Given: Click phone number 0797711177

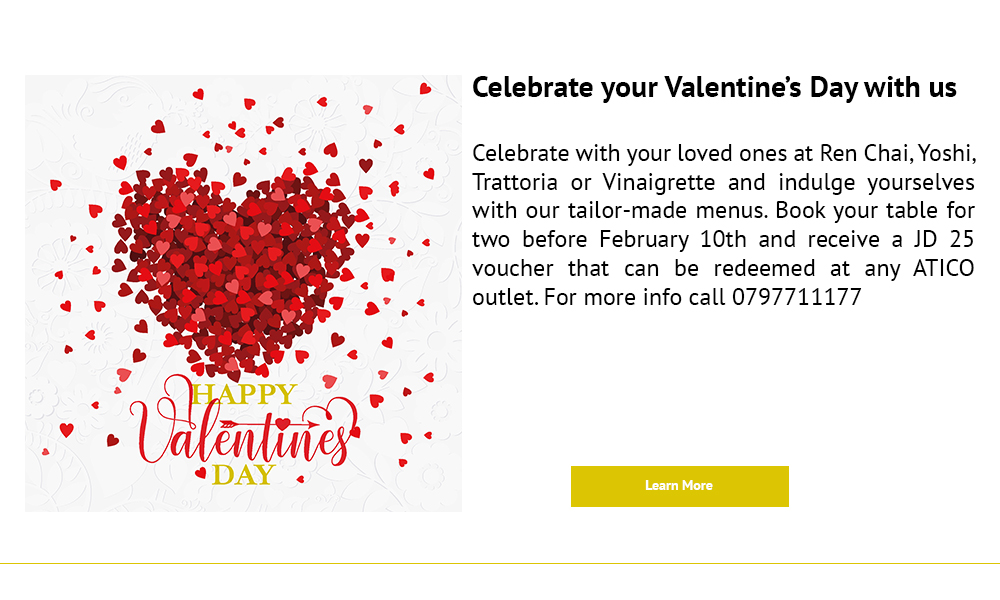Looking at the screenshot, I should [x=797, y=296].
